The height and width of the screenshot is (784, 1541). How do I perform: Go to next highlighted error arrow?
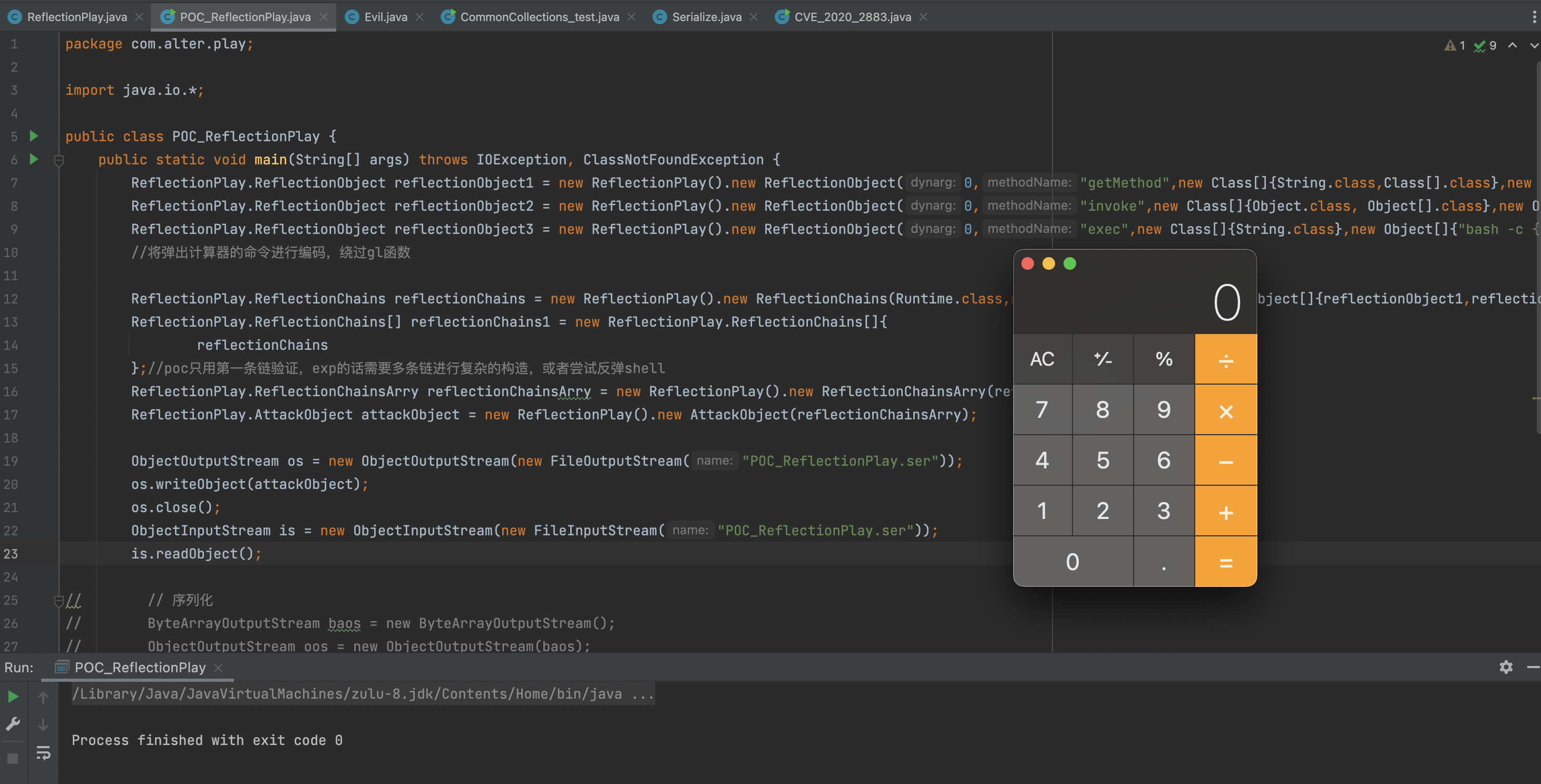[x=1534, y=45]
